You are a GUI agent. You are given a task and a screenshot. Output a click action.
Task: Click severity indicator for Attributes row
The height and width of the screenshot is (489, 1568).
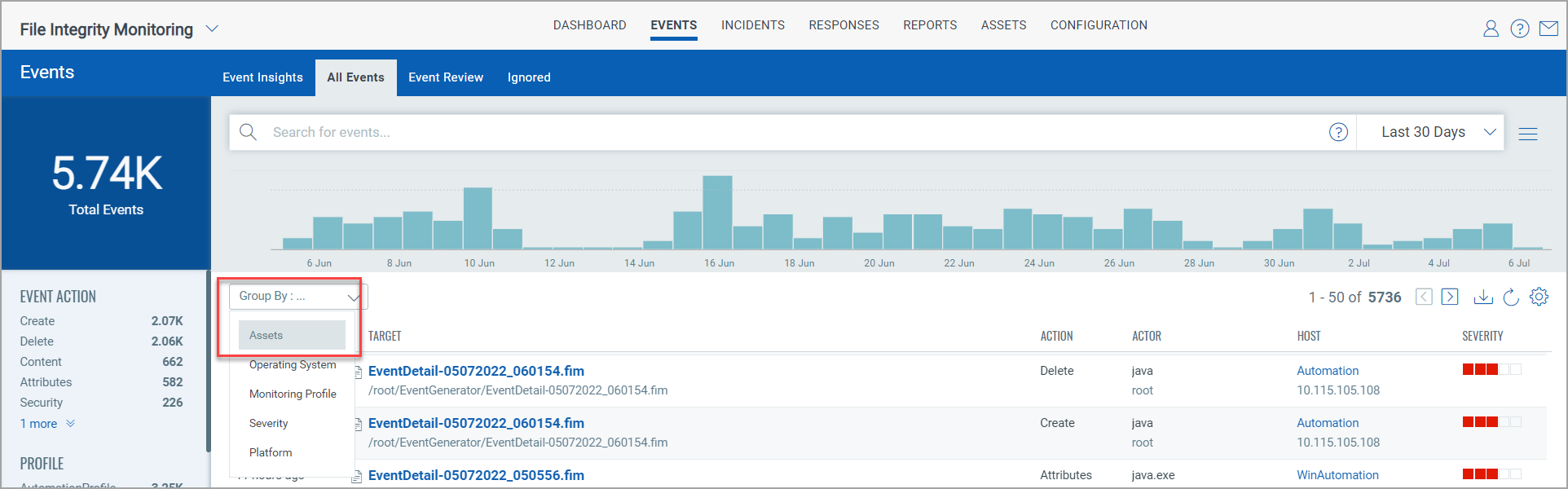click(x=1491, y=474)
